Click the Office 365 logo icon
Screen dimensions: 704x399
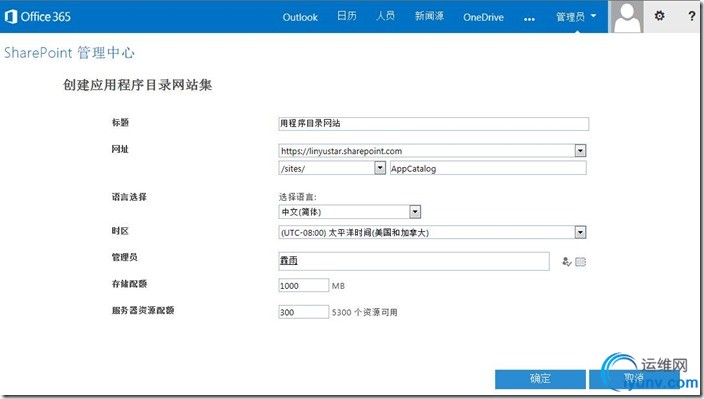pos(11,17)
